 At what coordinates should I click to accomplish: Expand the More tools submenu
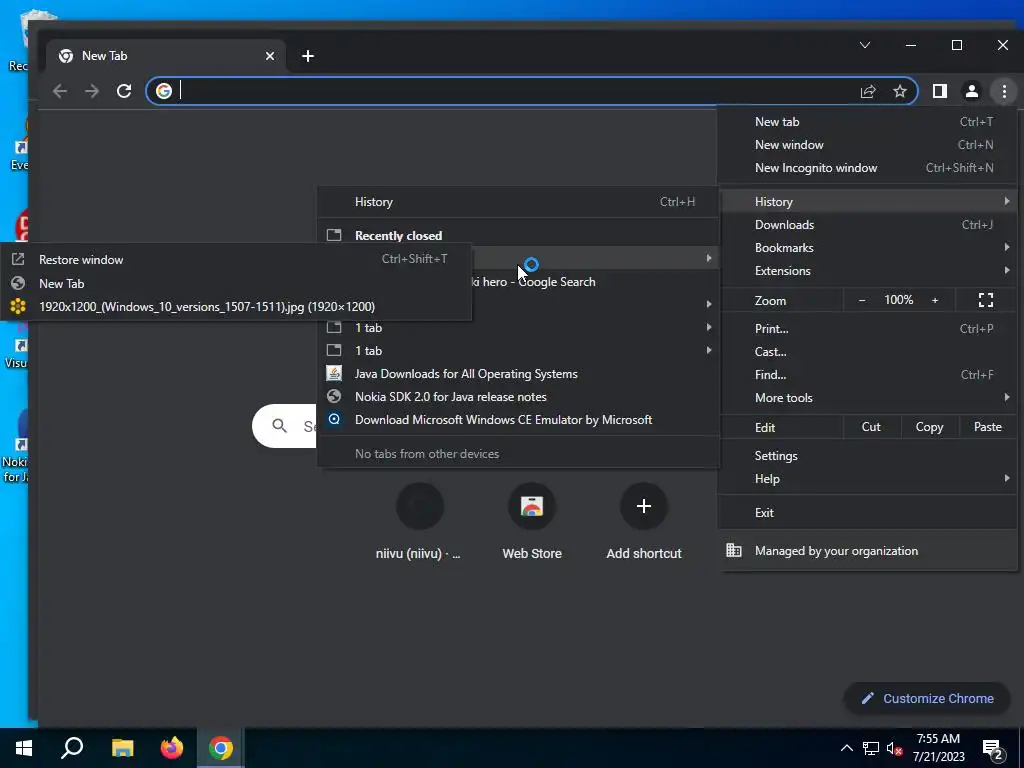867,398
